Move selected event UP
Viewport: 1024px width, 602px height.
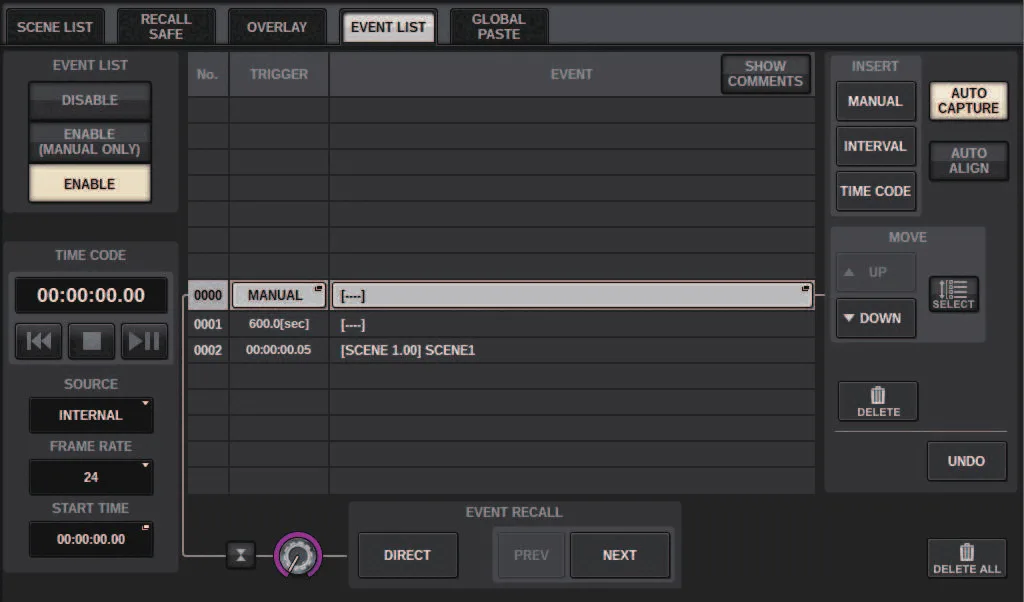tap(876, 272)
